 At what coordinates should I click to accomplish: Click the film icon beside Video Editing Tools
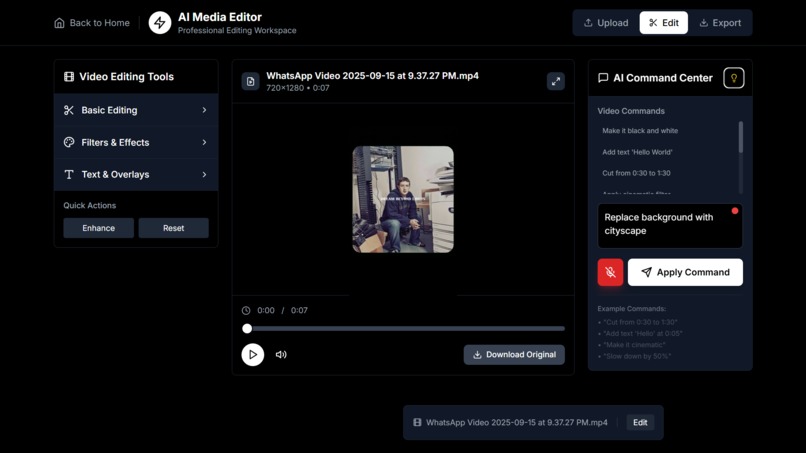pos(69,77)
